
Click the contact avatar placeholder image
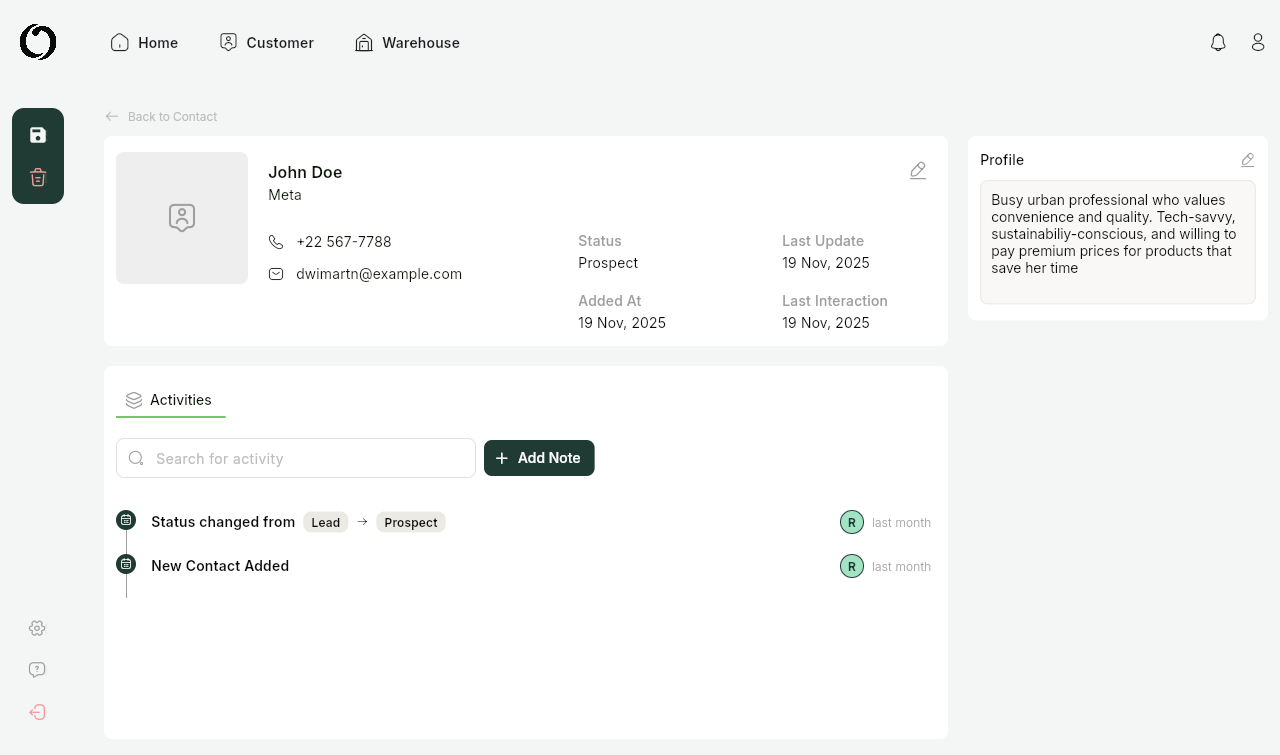(x=182, y=218)
